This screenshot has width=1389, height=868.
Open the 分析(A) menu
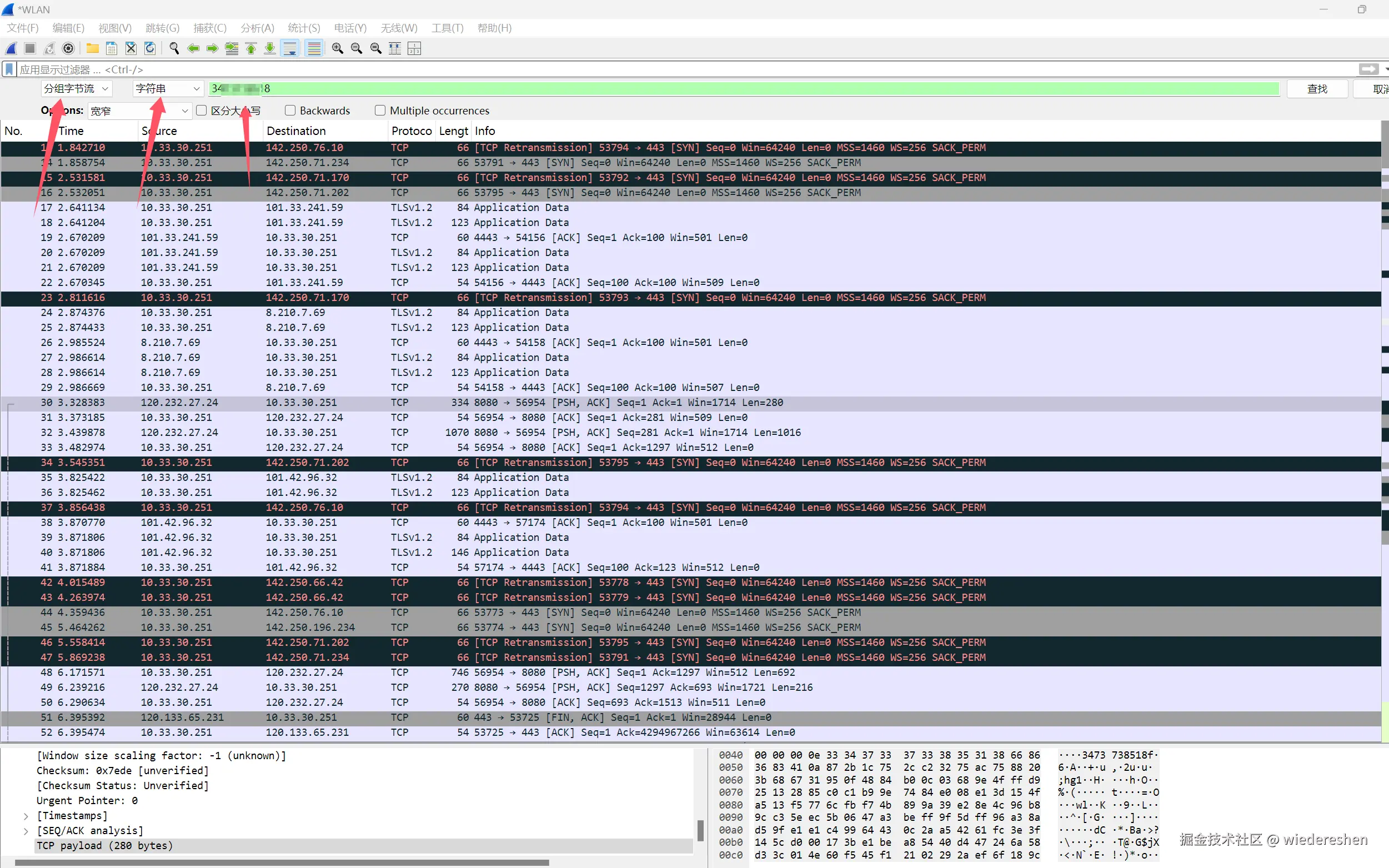pos(257,28)
